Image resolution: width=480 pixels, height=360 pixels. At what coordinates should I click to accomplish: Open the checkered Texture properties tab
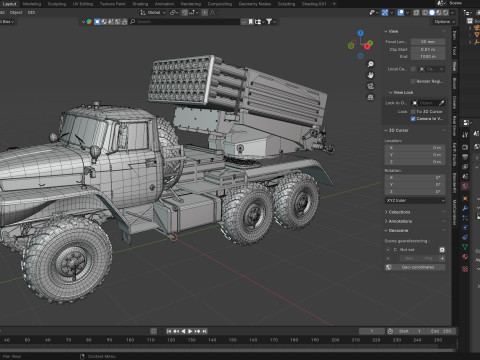(465, 269)
